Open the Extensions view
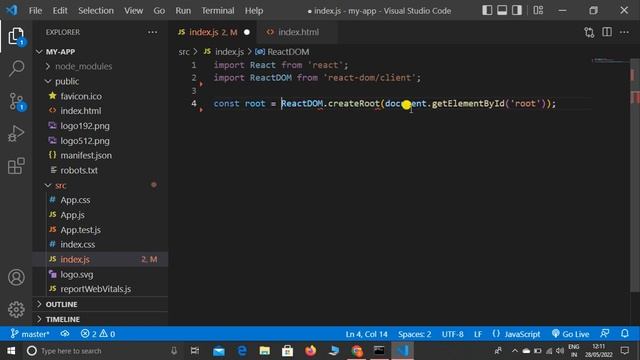 click(16, 166)
